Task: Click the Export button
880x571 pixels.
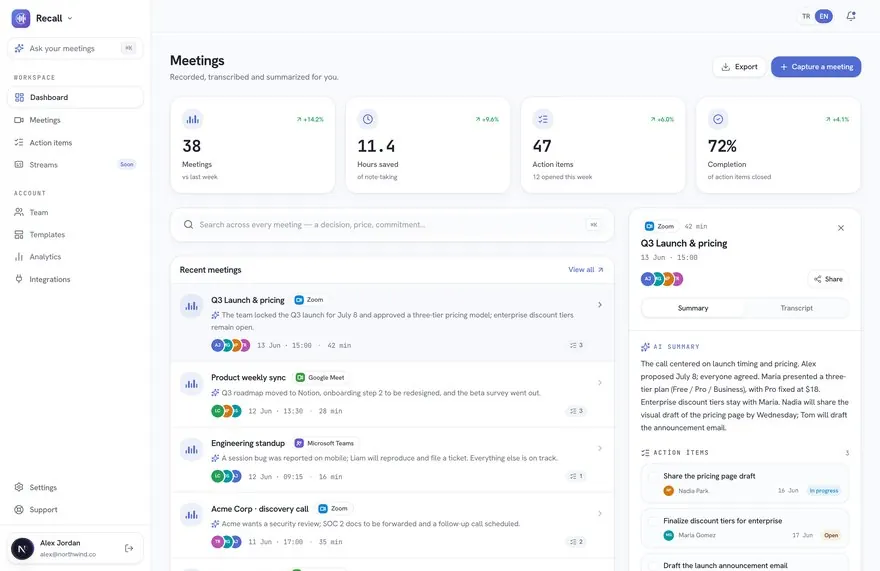Action: 739,67
